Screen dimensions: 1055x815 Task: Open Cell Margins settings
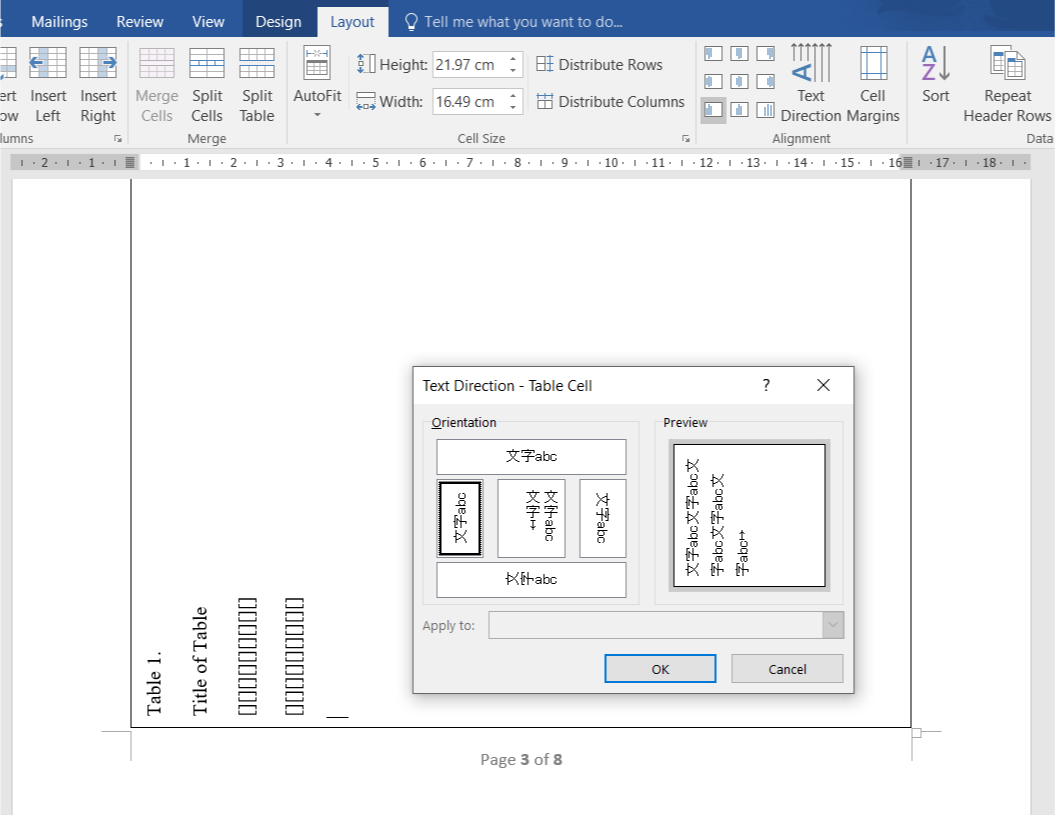click(x=873, y=83)
